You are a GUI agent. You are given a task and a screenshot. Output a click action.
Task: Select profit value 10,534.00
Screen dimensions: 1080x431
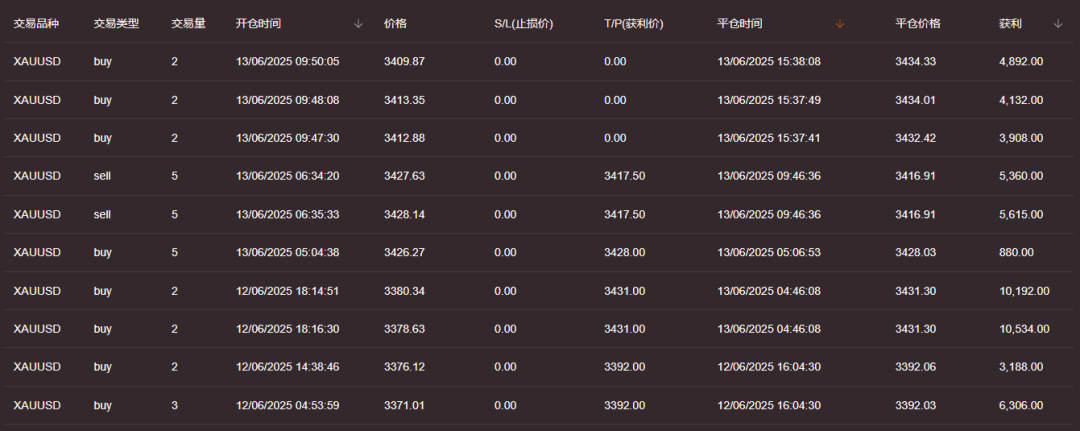1024,328
